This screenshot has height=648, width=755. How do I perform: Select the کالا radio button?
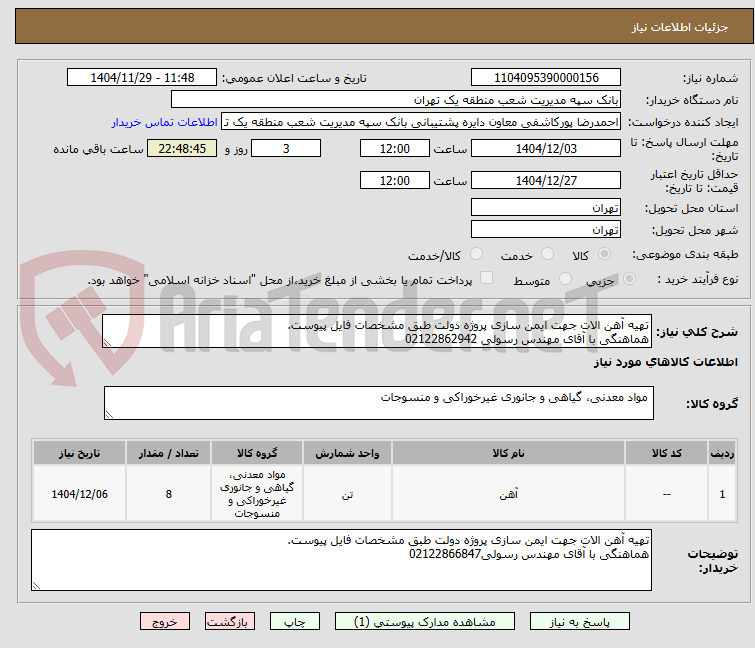pos(604,254)
